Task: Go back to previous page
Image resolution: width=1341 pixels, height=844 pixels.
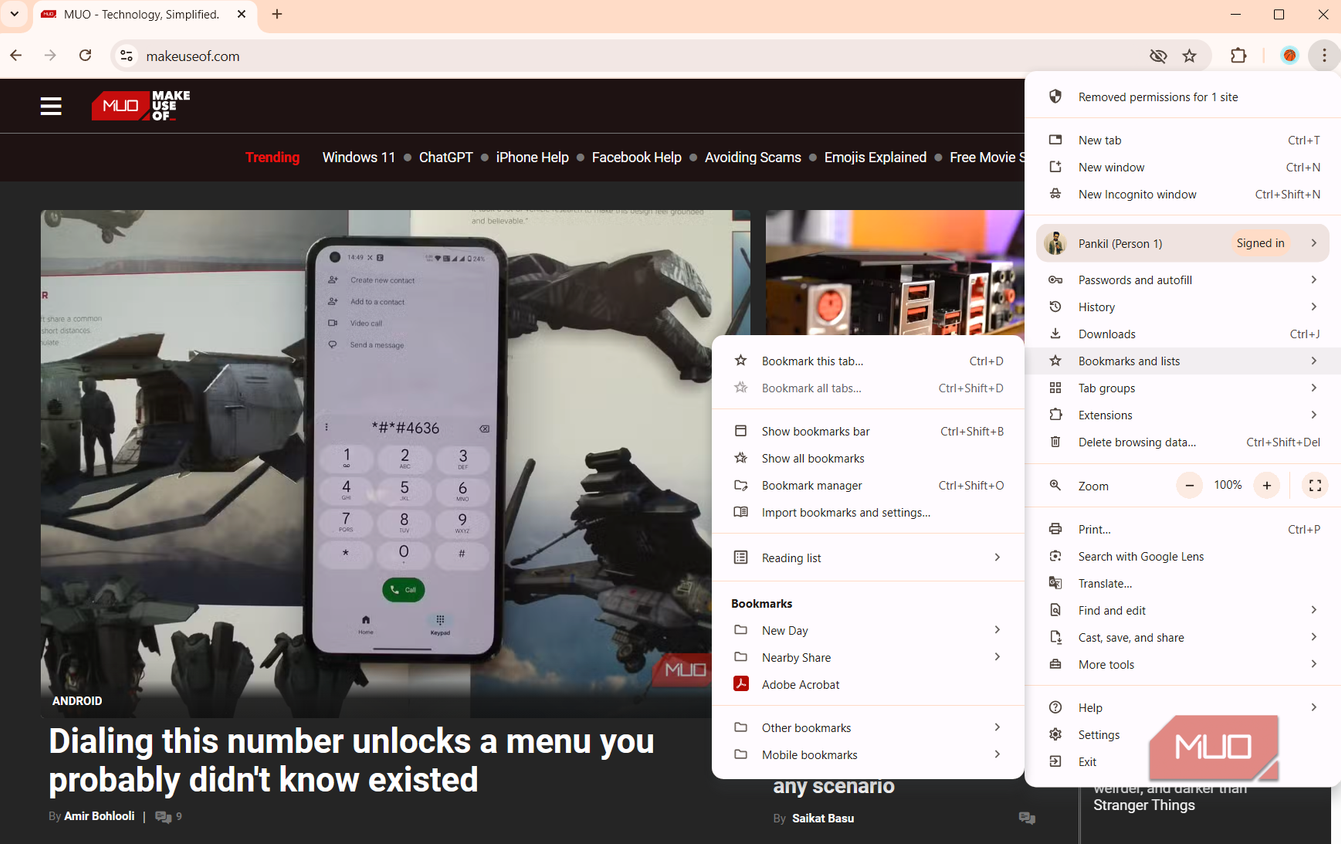Action: [x=16, y=56]
